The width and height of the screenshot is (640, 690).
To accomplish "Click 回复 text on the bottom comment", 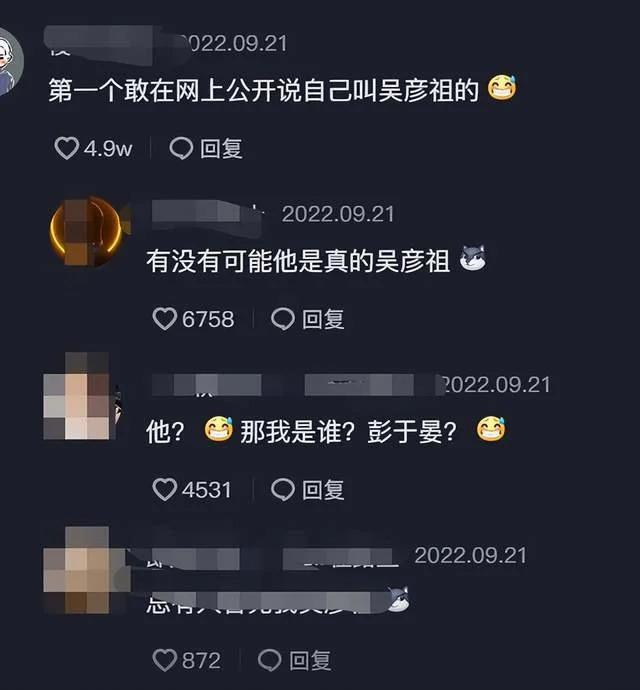I will click(310, 661).
